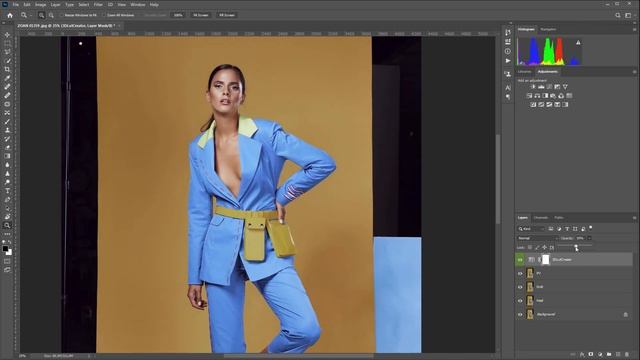Switch to the Navigator tab
The height and width of the screenshot is (360, 640).
pyautogui.click(x=548, y=29)
